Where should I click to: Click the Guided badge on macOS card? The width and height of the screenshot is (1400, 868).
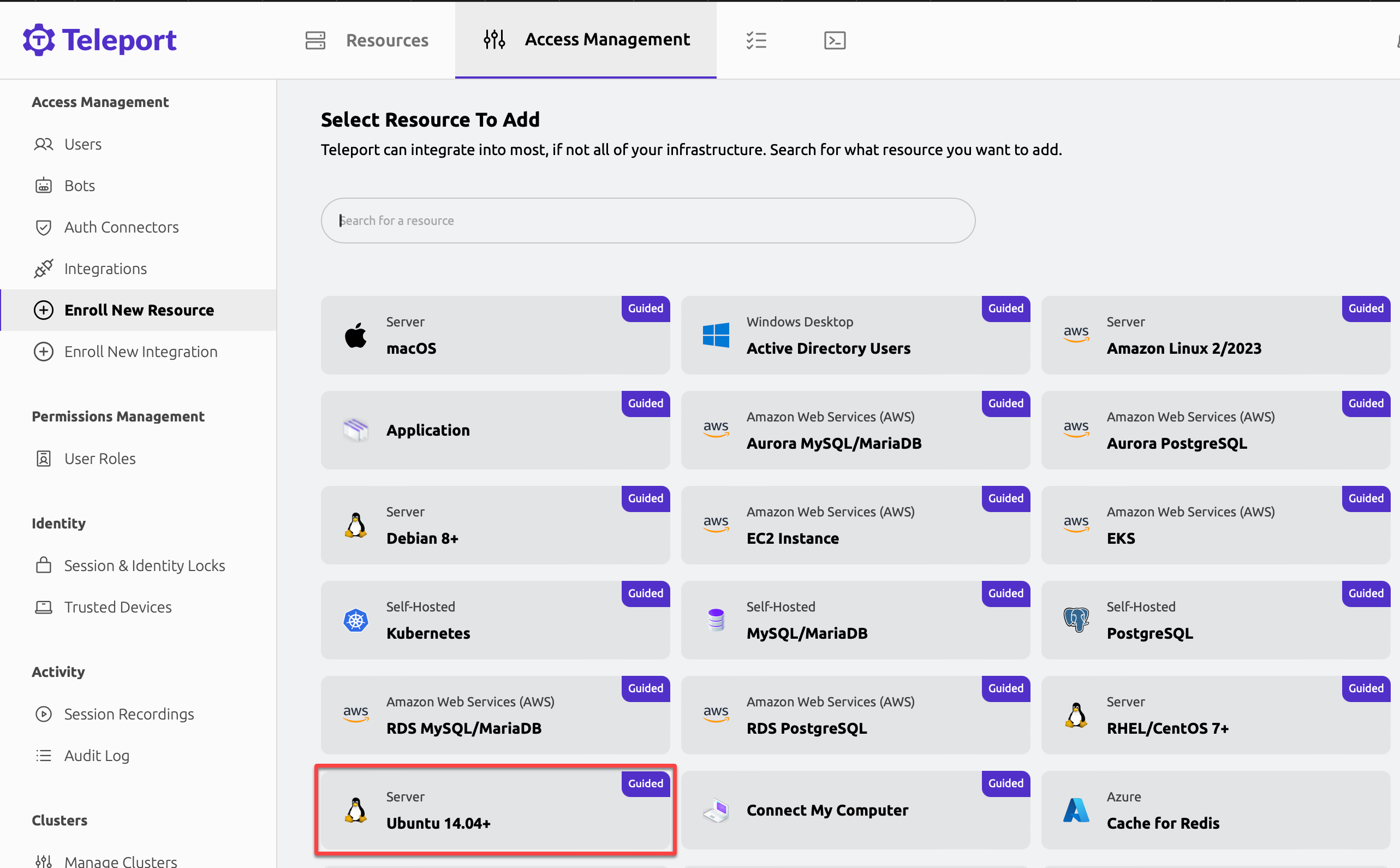coord(646,308)
